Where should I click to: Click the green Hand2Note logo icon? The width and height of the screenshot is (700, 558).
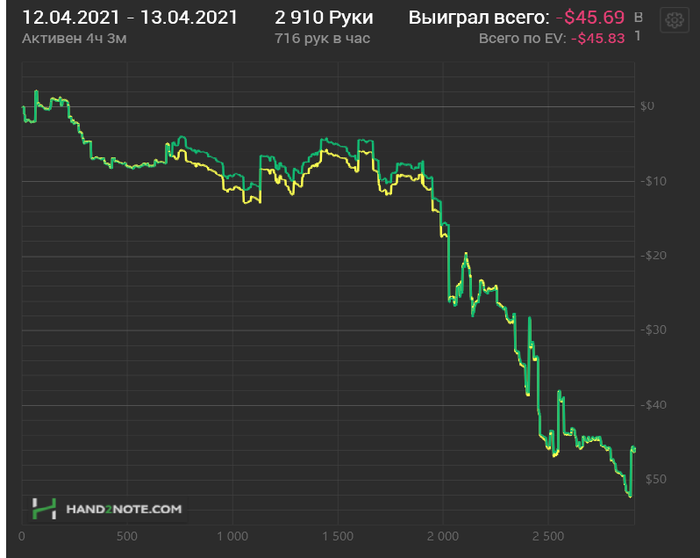[x=44, y=508]
